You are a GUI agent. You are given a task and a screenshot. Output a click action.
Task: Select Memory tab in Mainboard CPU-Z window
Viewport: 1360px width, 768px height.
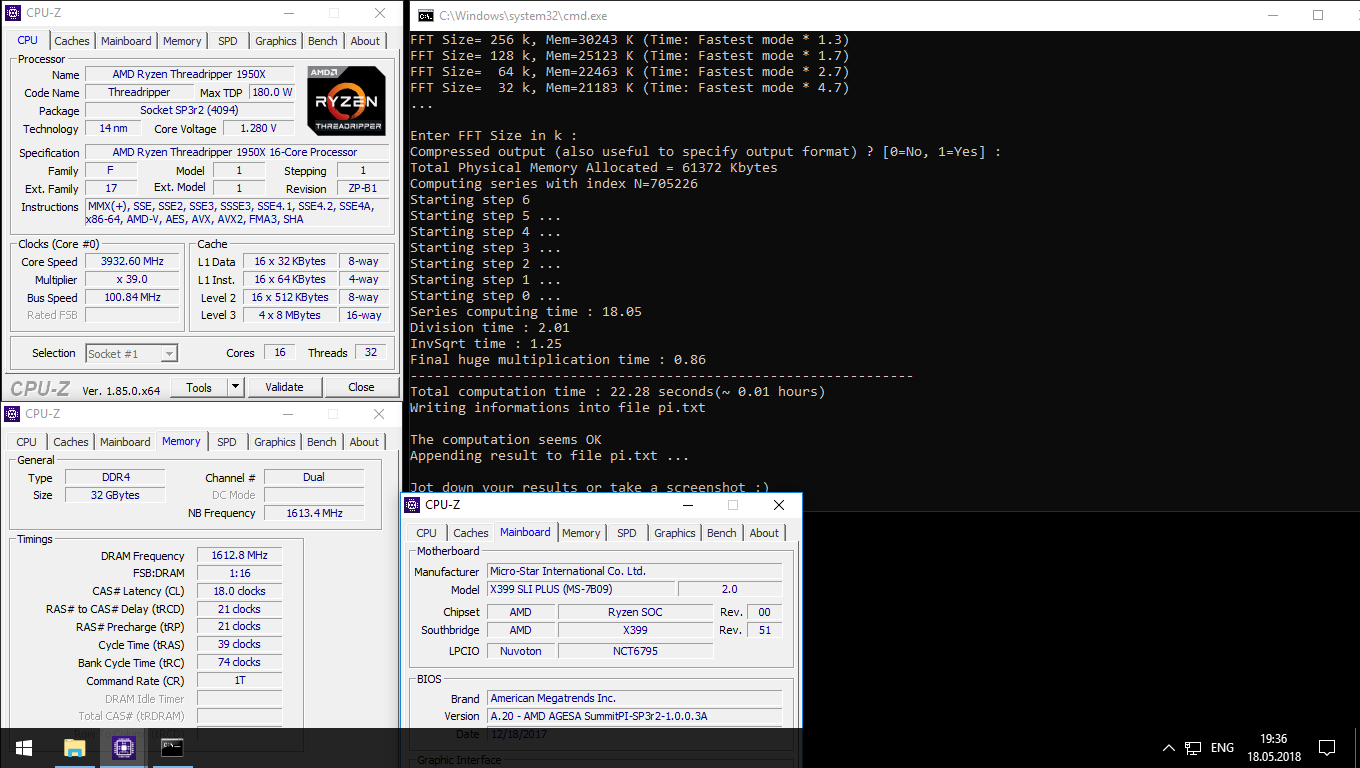click(581, 533)
